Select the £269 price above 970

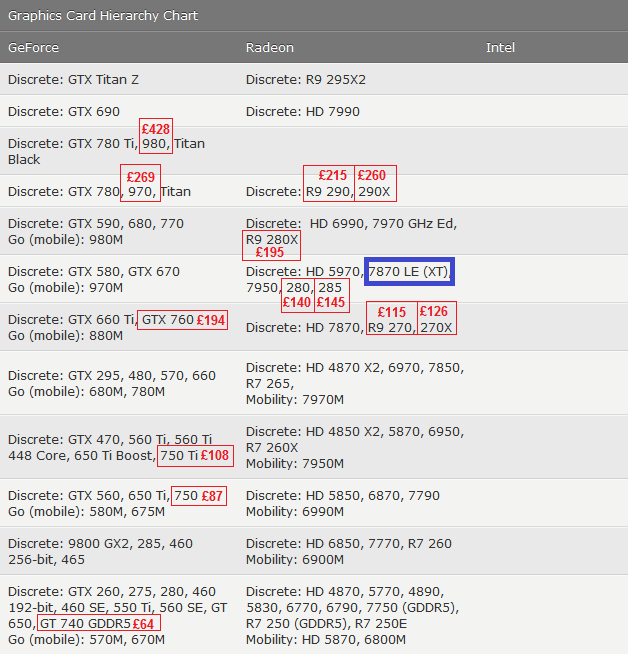click(x=140, y=177)
